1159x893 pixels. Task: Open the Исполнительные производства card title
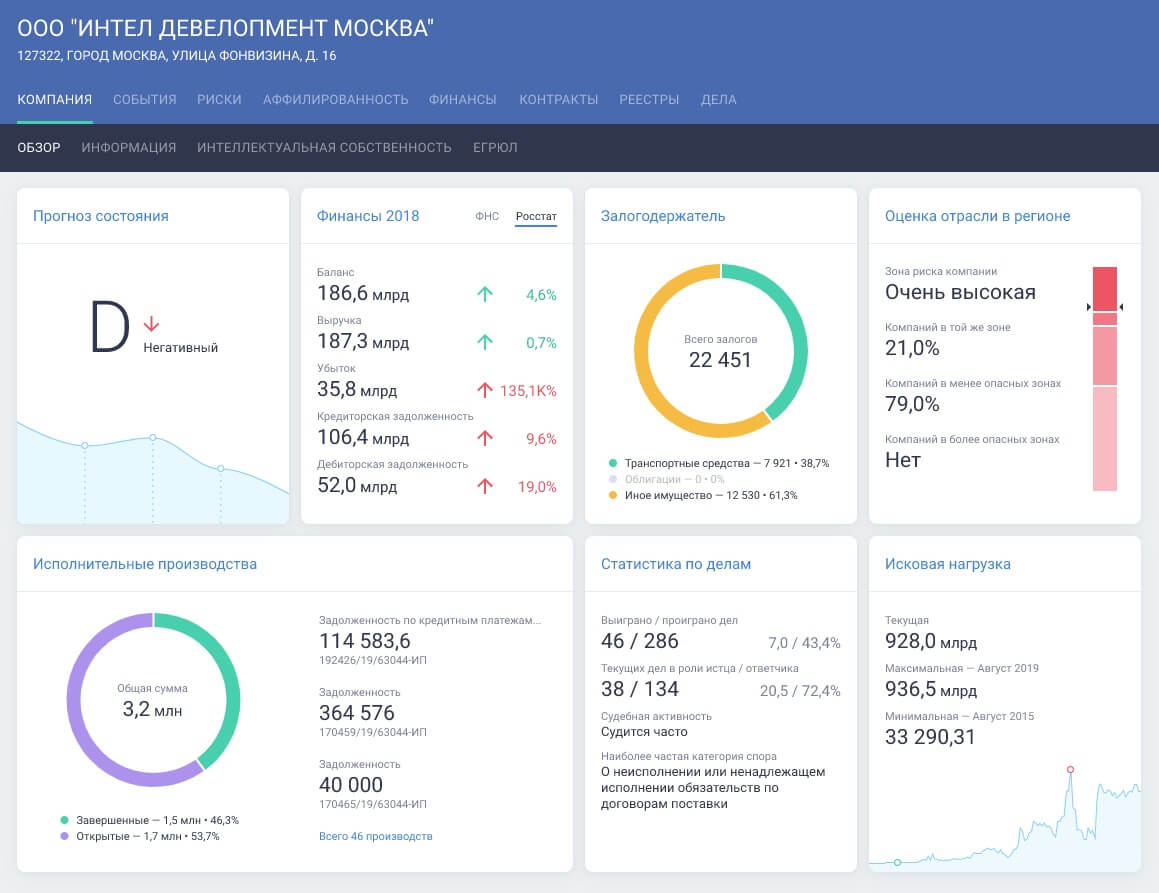[x=145, y=564]
